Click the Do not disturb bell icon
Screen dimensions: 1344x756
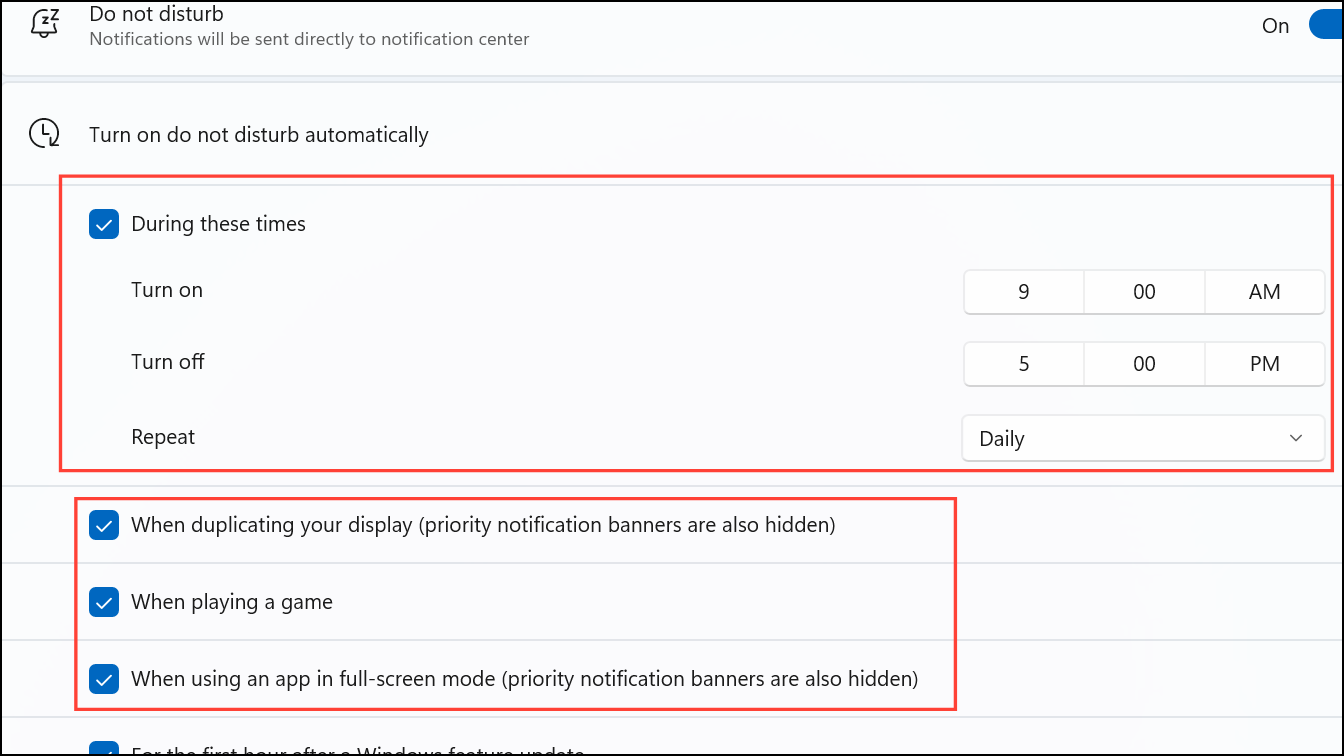point(44,23)
